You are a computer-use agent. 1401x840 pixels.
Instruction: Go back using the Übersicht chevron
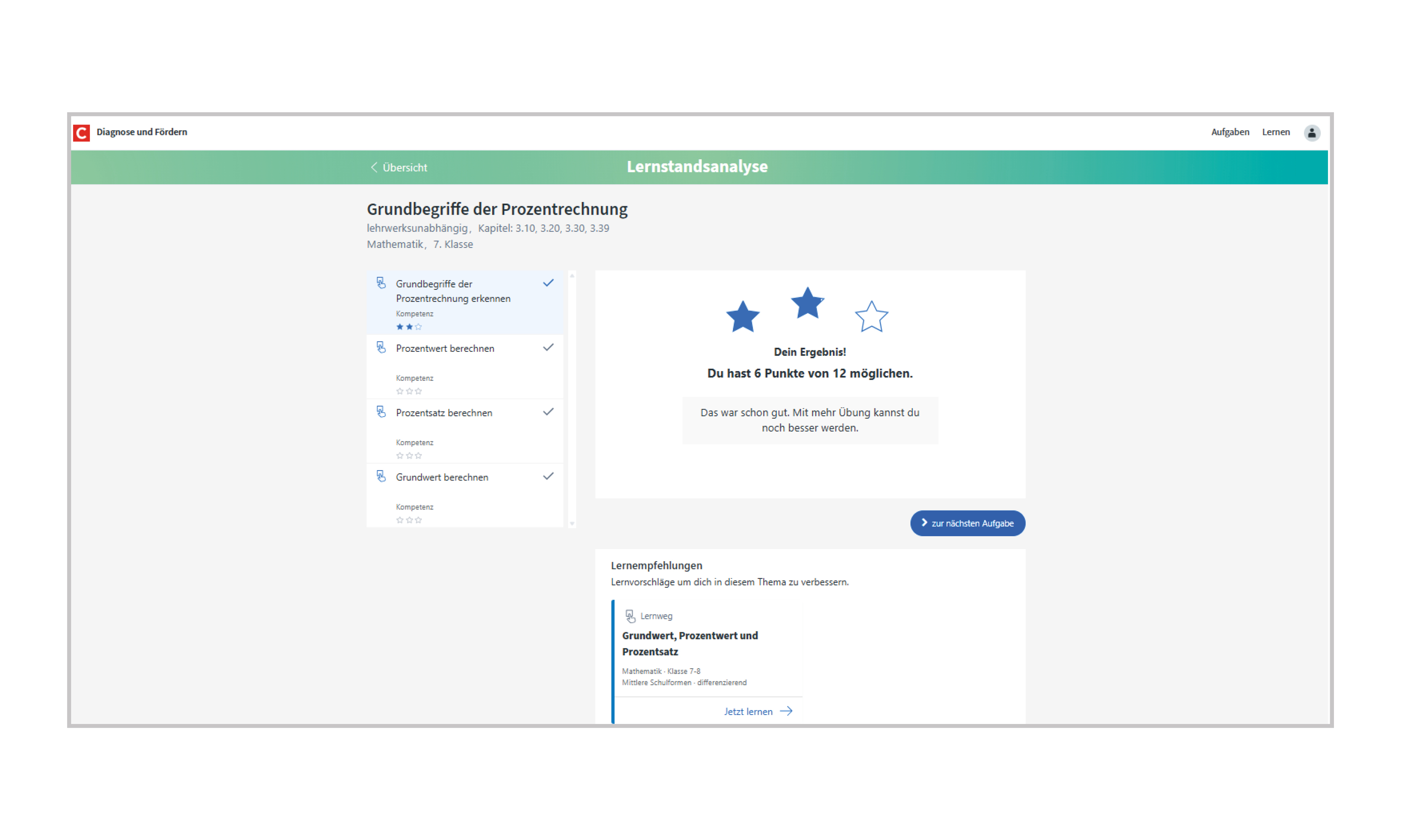[374, 168]
